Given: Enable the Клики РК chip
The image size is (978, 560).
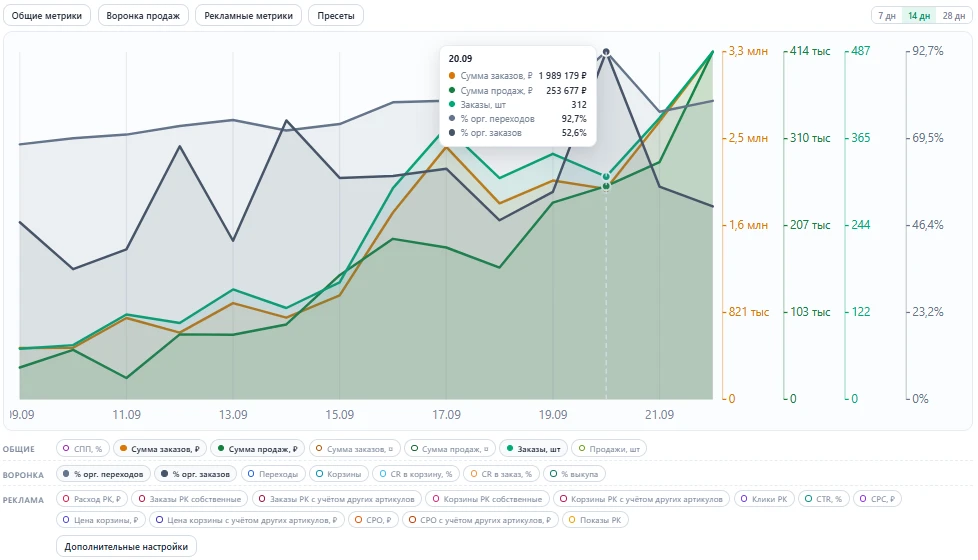Looking at the screenshot, I should pos(764,499).
